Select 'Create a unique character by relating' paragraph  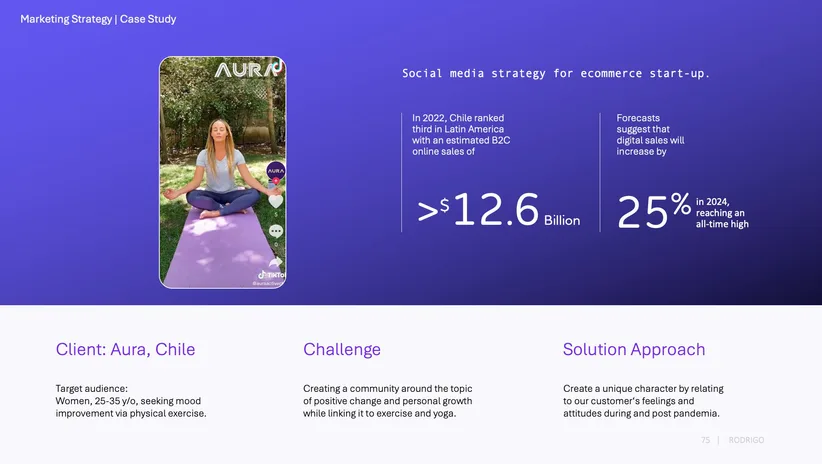643,401
